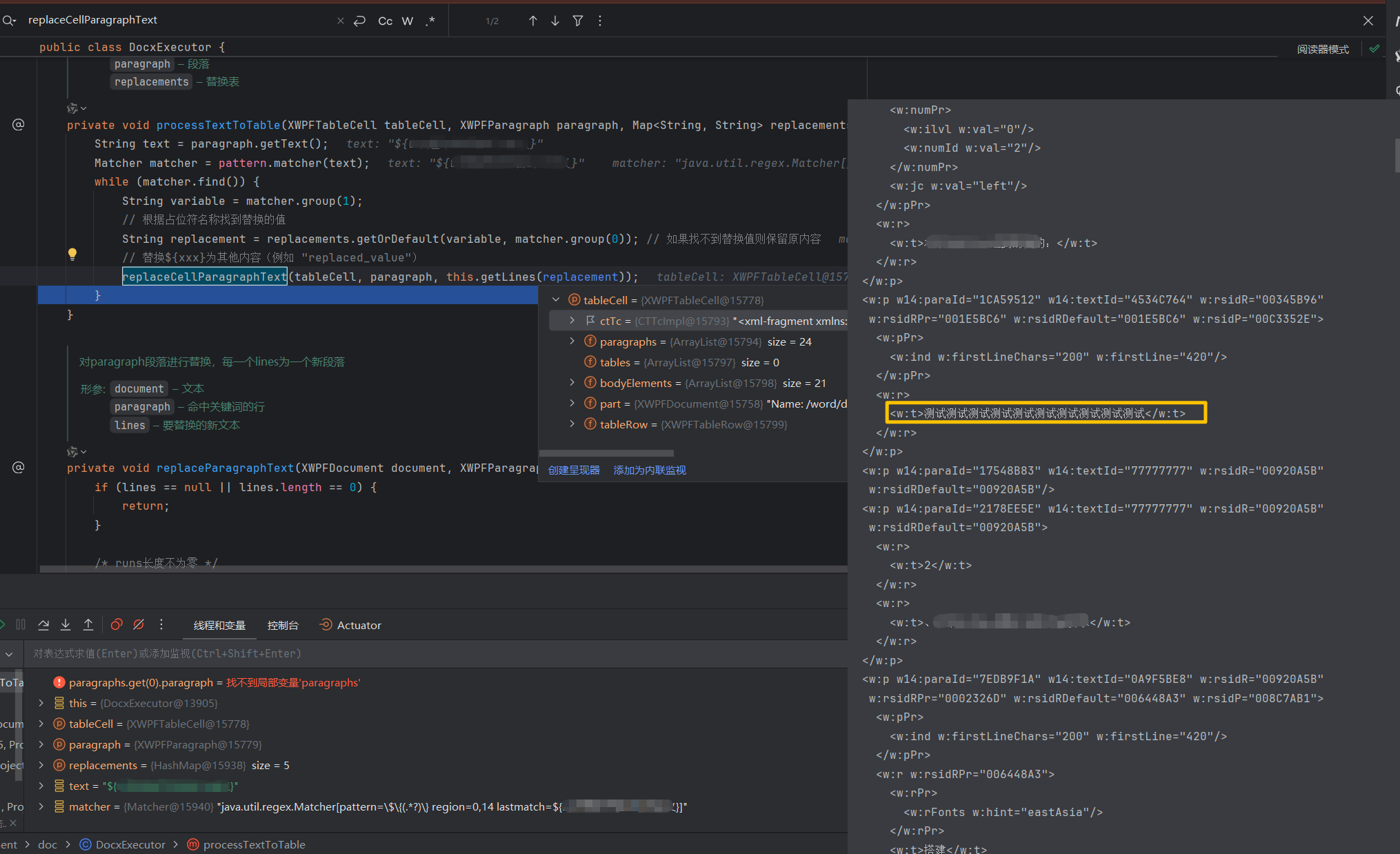The width and height of the screenshot is (1400, 854).
Task: Click the yellow intention lightbulb
Action: pyautogui.click(x=72, y=254)
